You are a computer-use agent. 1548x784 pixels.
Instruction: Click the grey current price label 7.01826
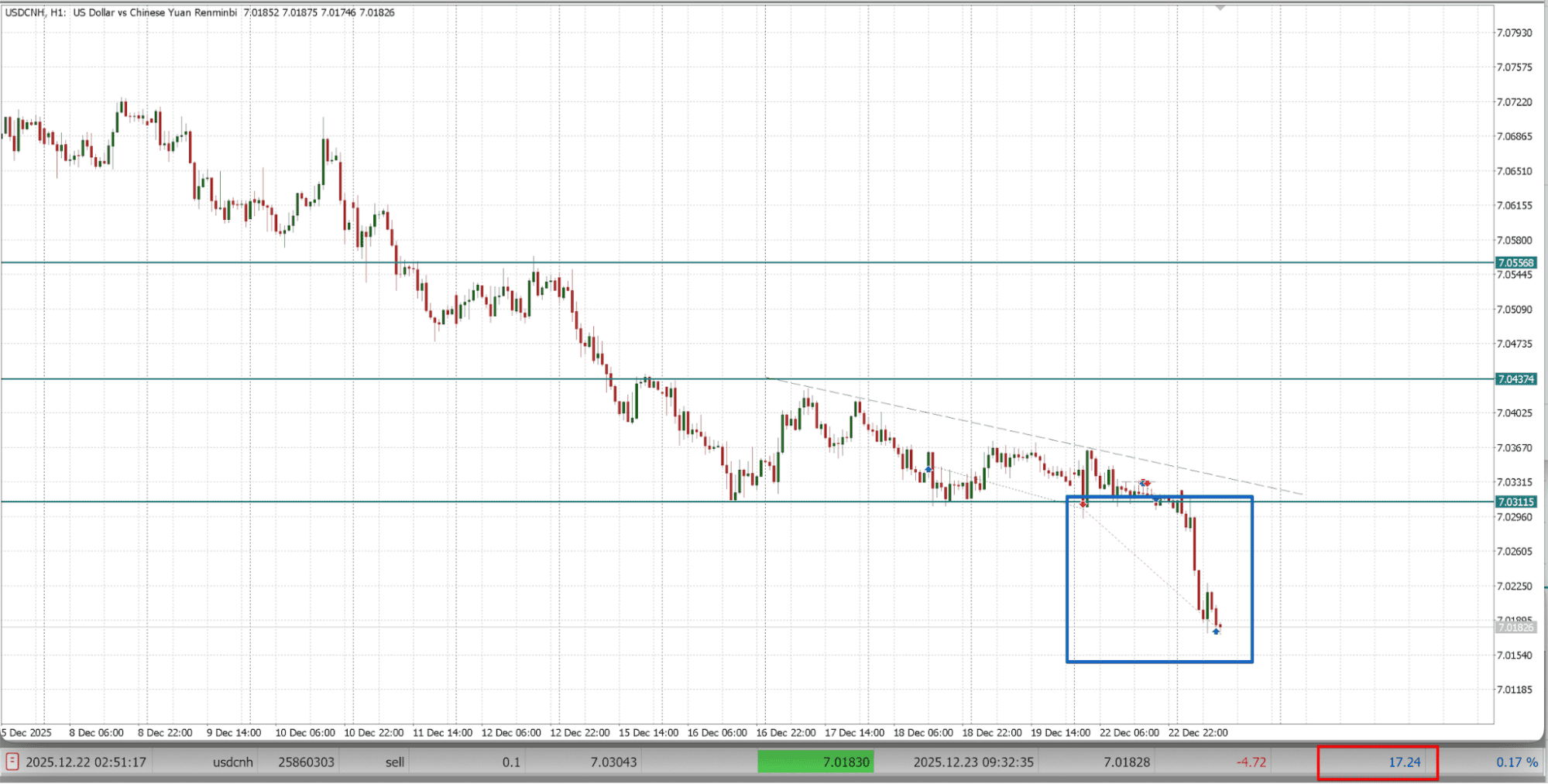(x=1516, y=628)
